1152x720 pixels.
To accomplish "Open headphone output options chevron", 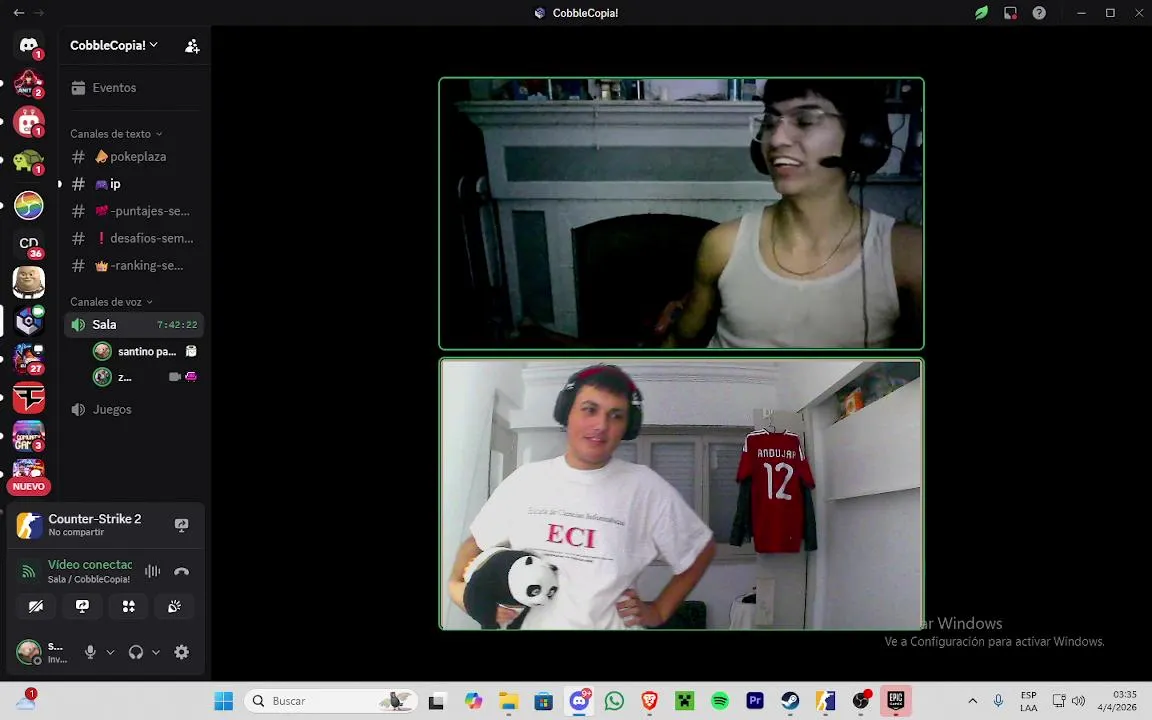I will coord(156,652).
